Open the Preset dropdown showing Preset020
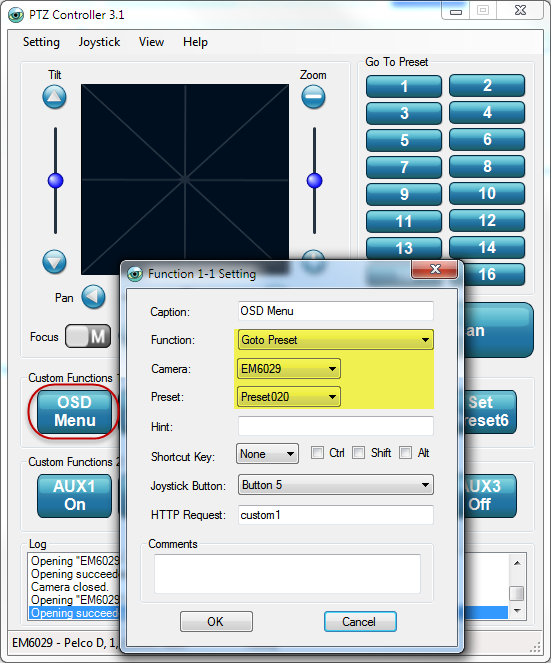The image size is (551, 663). click(x=288, y=397)
